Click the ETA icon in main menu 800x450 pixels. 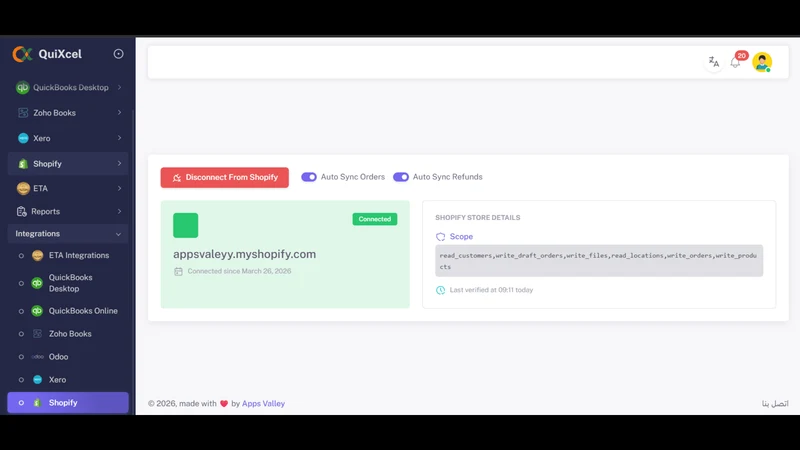23,188
